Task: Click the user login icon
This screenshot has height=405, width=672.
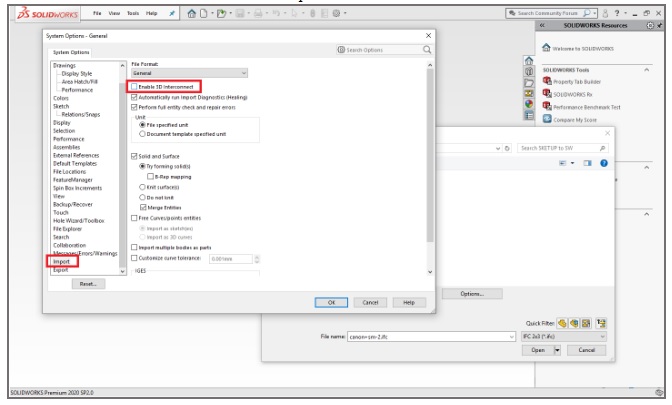Action: [605, 13]
